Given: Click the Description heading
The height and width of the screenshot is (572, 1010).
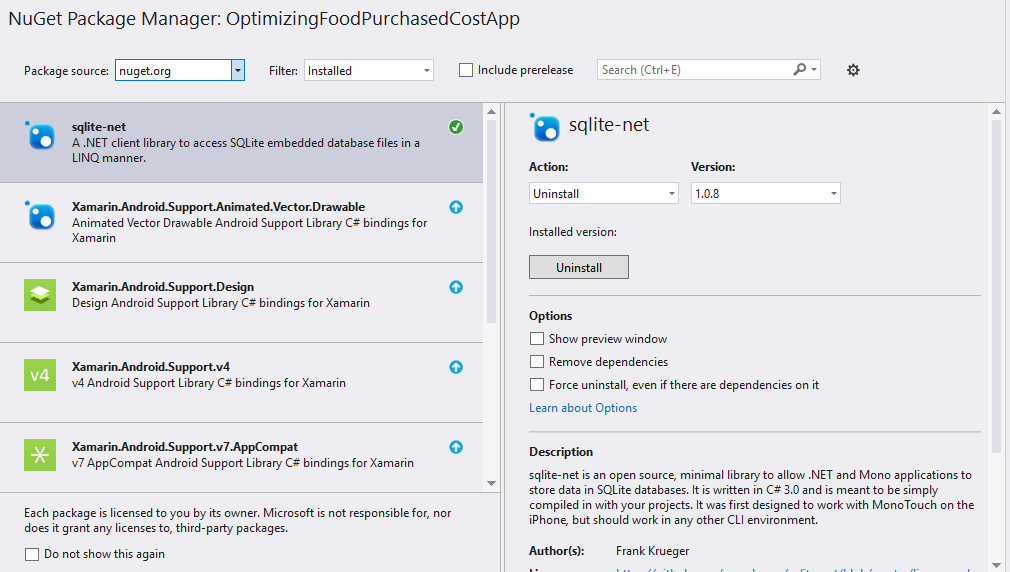Looking at the screenshot, I should (x=561, y=452).
